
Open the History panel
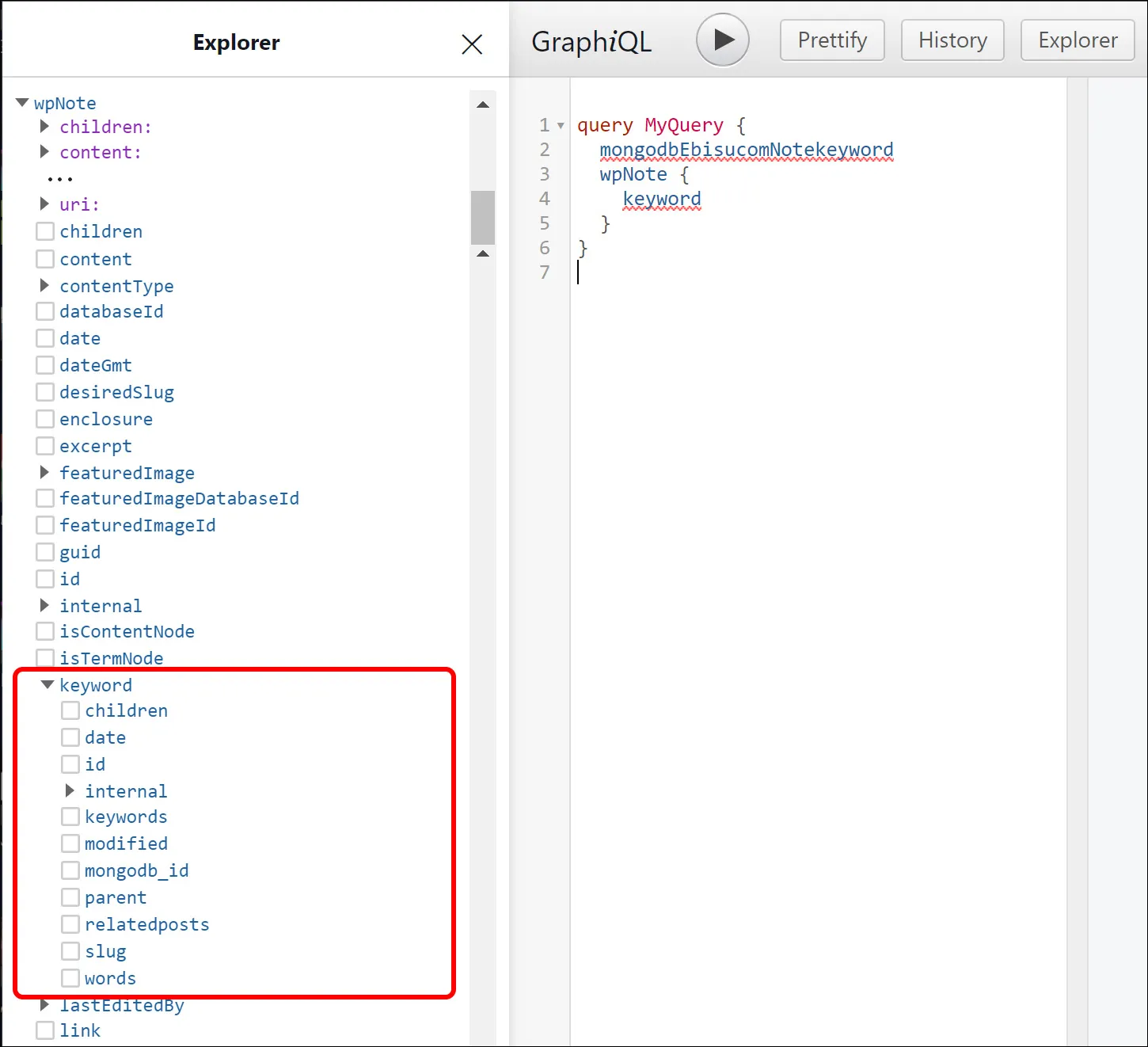[952, 40]
